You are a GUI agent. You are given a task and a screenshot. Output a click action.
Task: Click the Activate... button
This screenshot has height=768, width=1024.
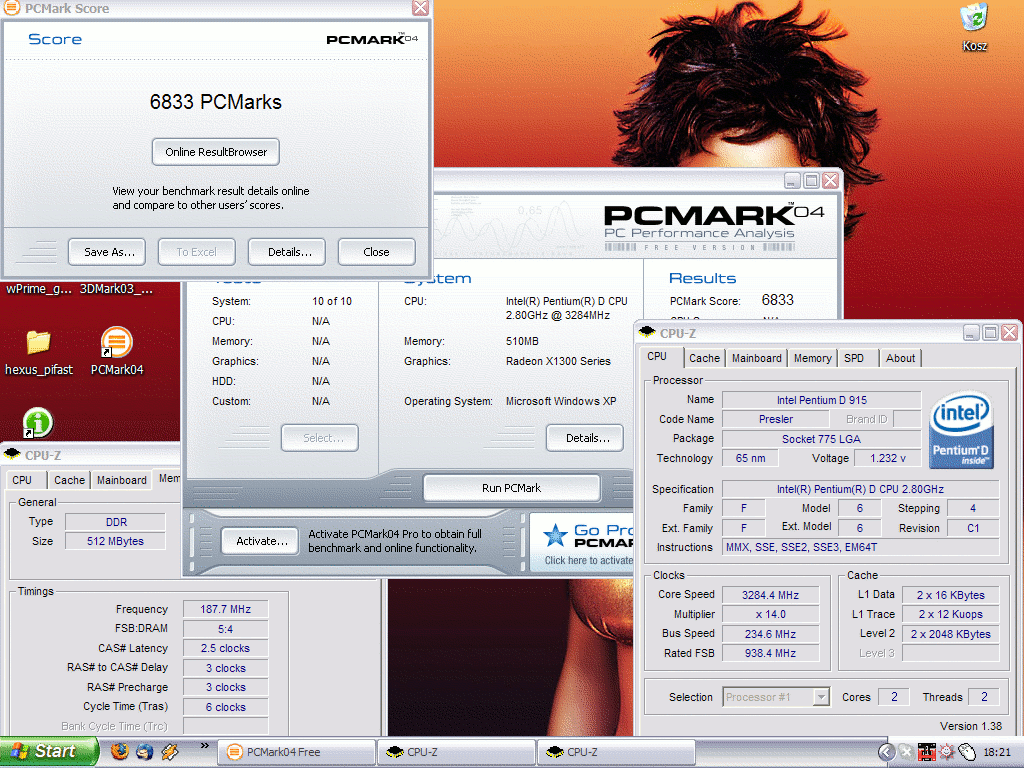pos(260,541)
